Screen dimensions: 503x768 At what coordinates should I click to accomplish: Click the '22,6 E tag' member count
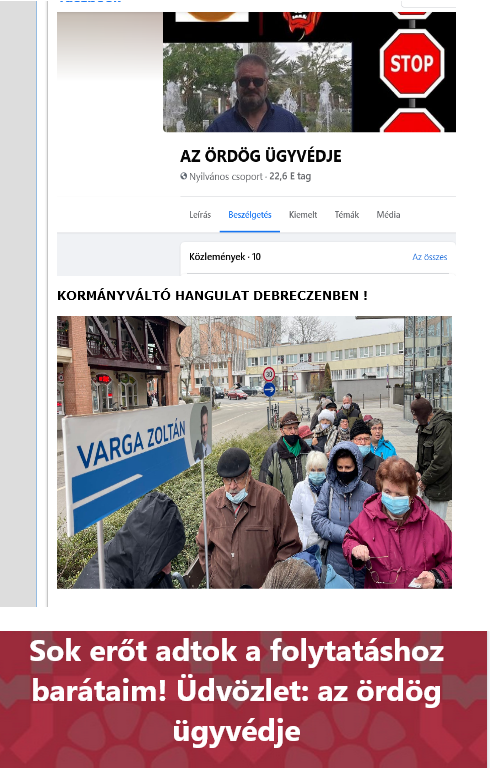click(x=290, y=176)
